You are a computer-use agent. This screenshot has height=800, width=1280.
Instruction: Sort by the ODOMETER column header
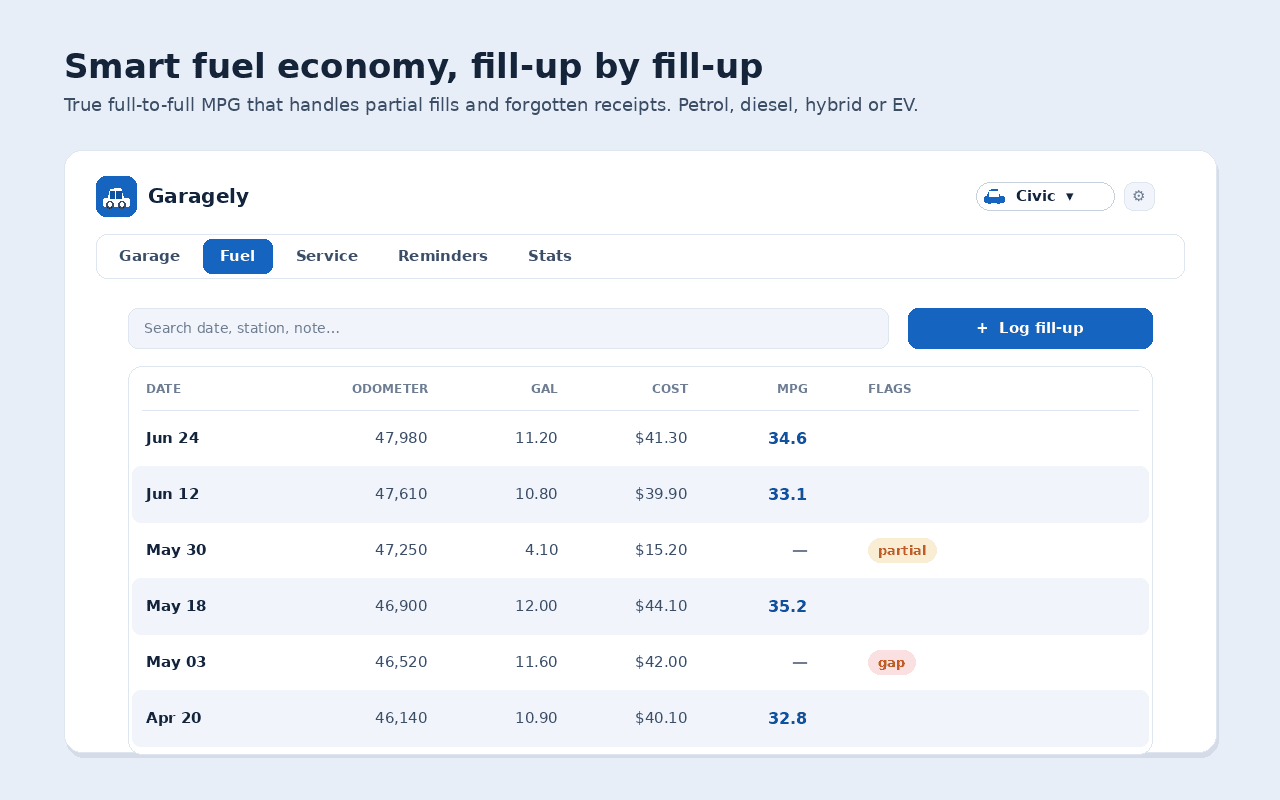tap(390, 389)
